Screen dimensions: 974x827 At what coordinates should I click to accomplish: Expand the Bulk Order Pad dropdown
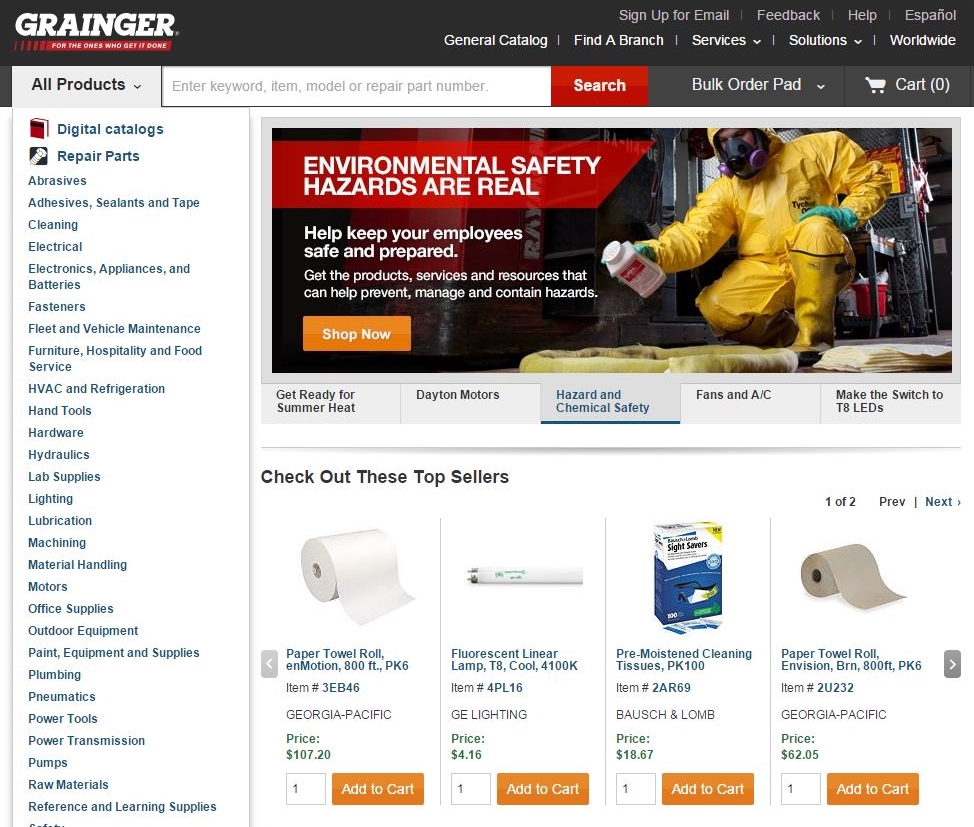tap(758, 85)
